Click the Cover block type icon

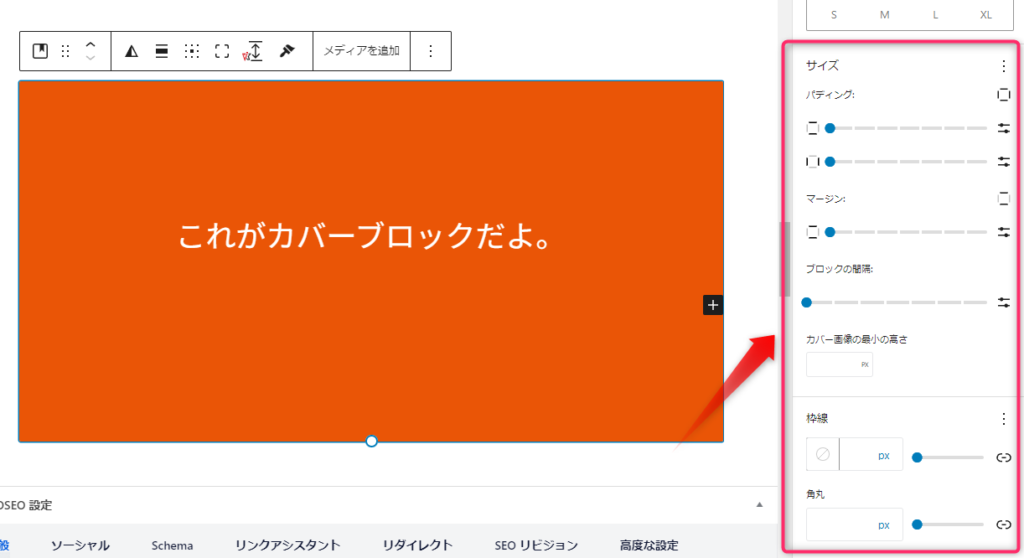[40, 51]
